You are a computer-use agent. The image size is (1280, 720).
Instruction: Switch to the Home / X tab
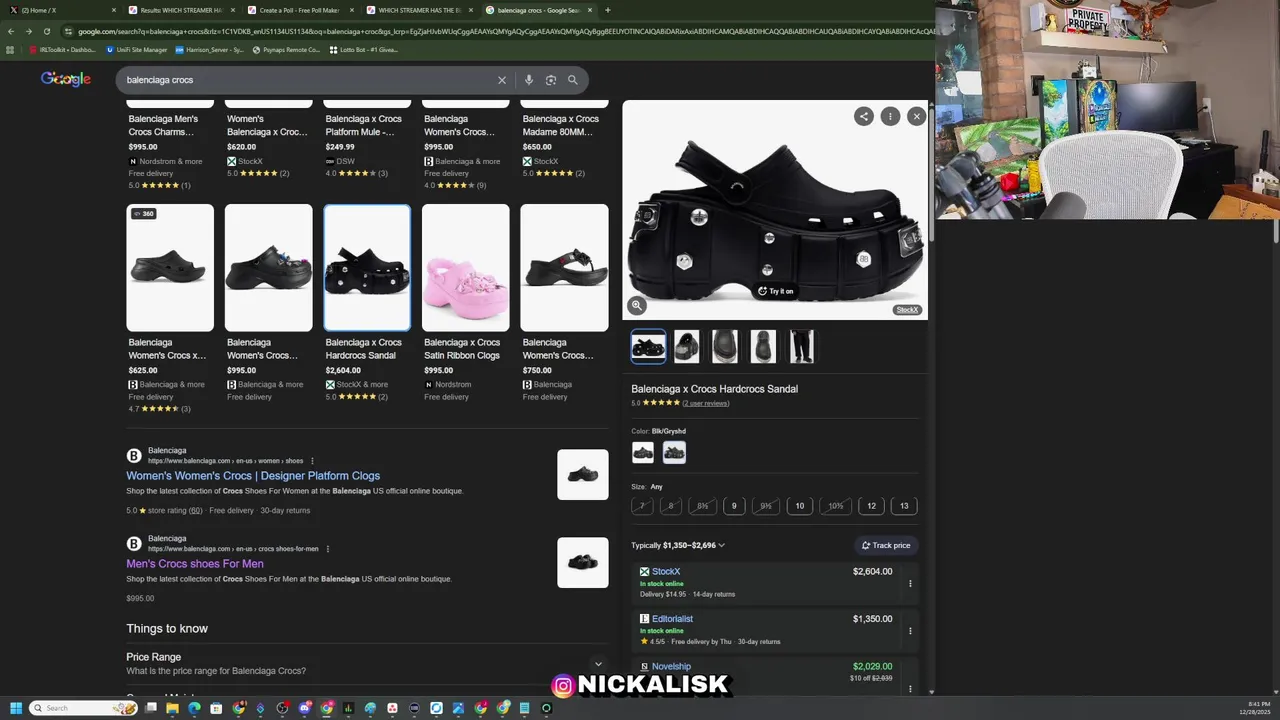[62, 10]
